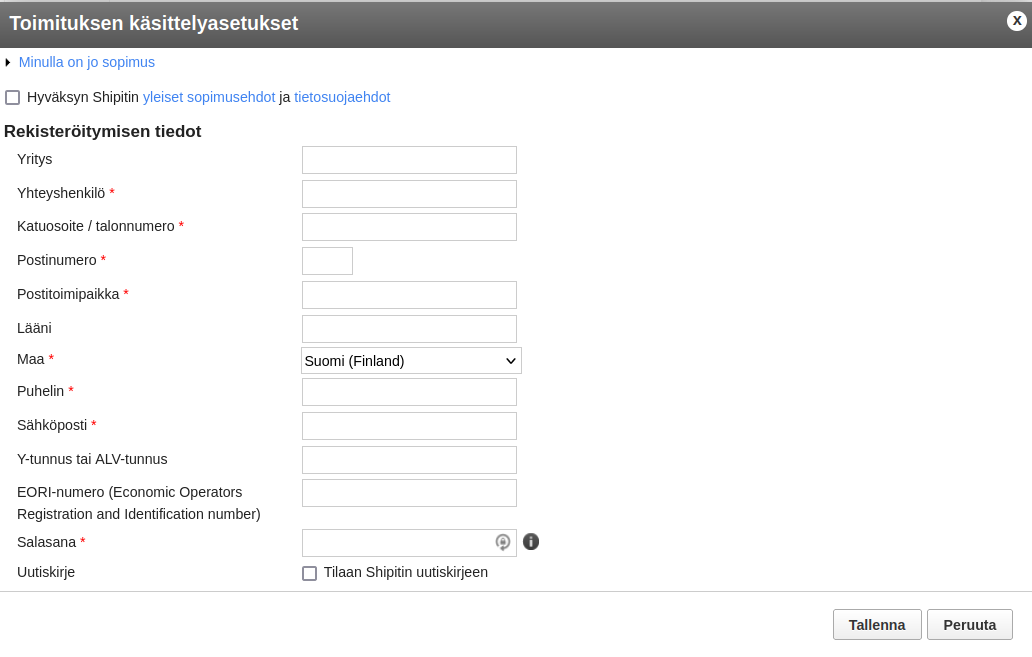Screen dimensions: 1032x657
Task: Select the Puhelin input field
Action: pyautogui.click(x=409, y=392)
